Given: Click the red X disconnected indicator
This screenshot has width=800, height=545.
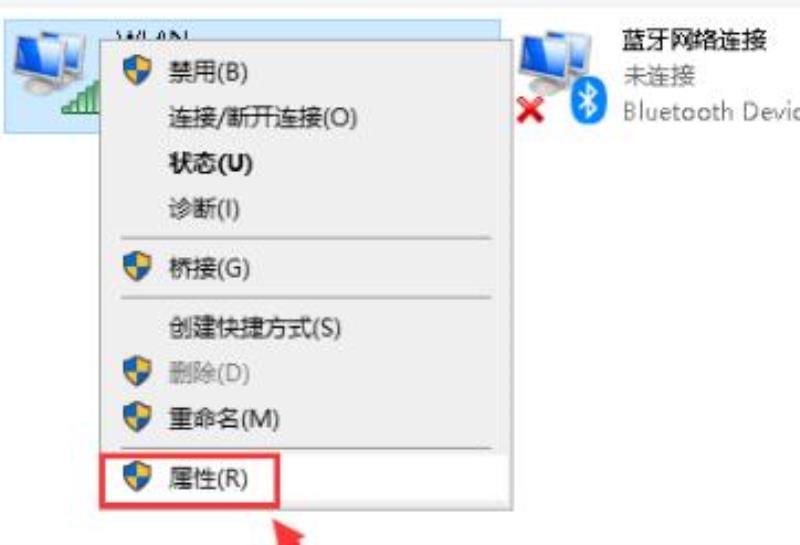Looking at the screenshot, I should pyautogui.click(x=530, y=110).
